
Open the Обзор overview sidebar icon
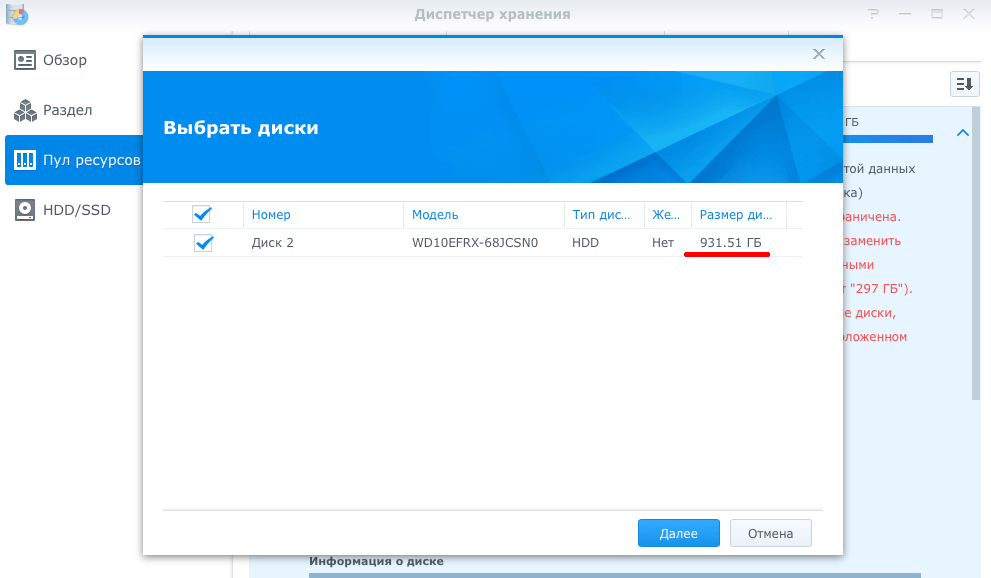pyautogui.click(x=25, y=60)
